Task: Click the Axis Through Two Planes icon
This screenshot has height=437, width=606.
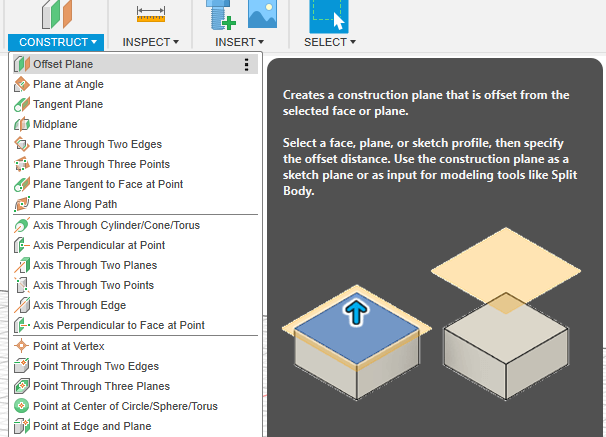Action: click(22, 265)
